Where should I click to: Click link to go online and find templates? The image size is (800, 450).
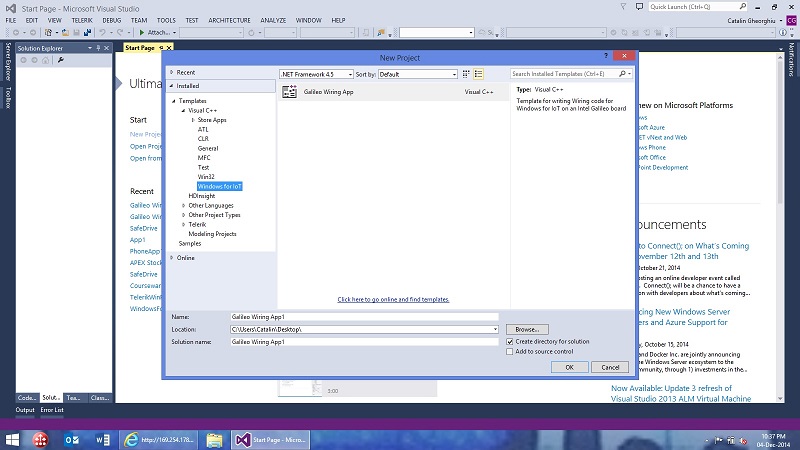[393, 299]
